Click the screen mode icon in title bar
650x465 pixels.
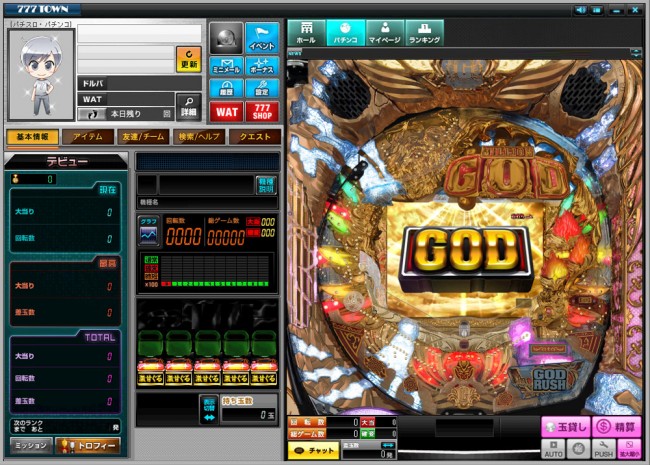(597, 10)
